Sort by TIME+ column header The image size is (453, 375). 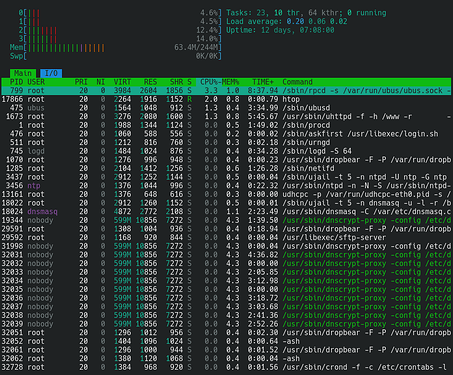click(263, 82)
